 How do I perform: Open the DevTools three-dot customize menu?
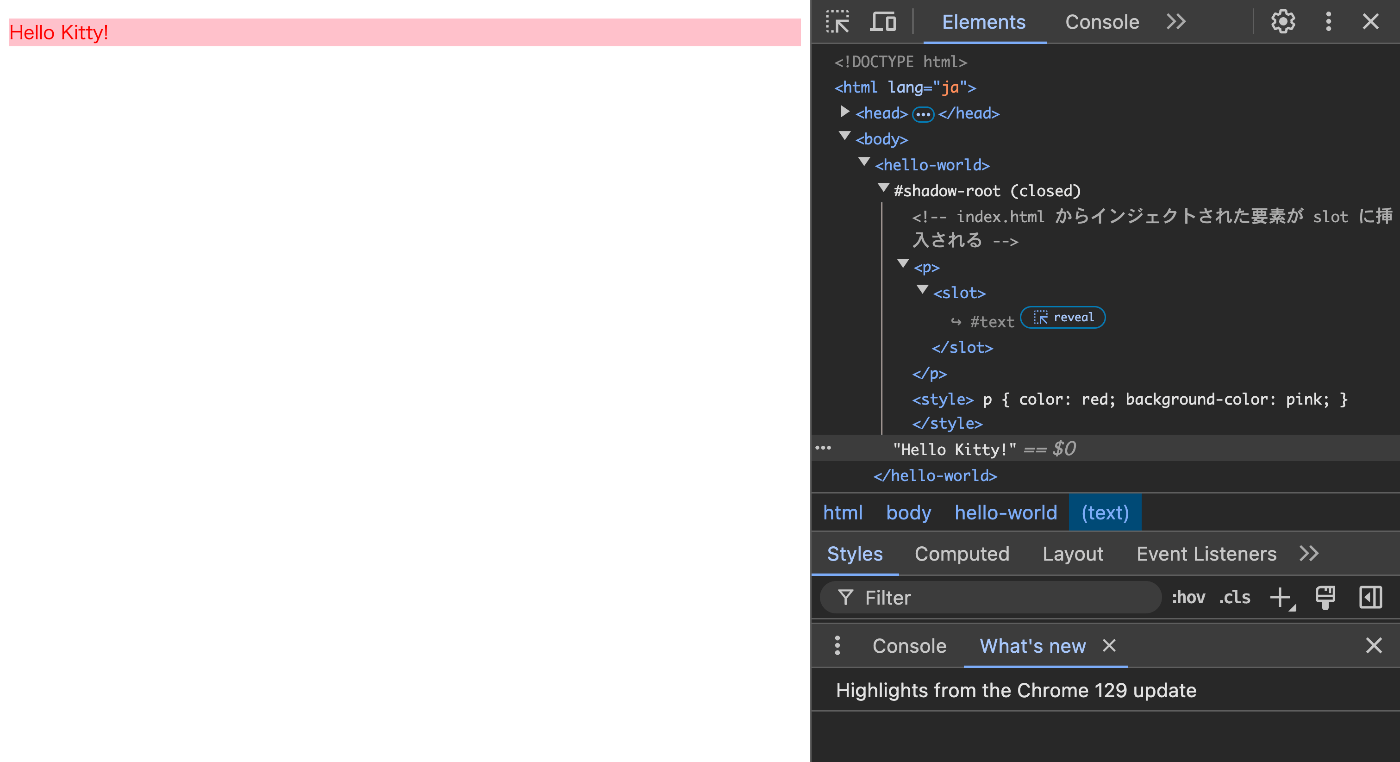click(1329, 21)
